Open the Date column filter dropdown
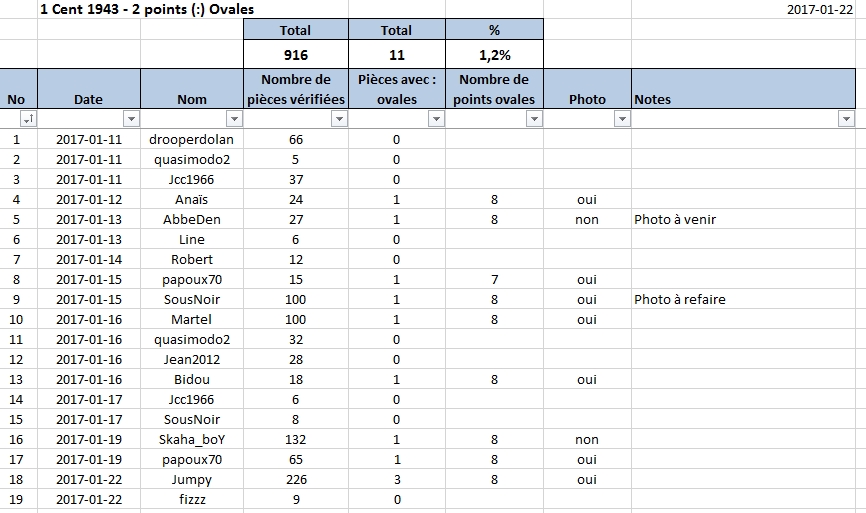 (x=131, y=119)
